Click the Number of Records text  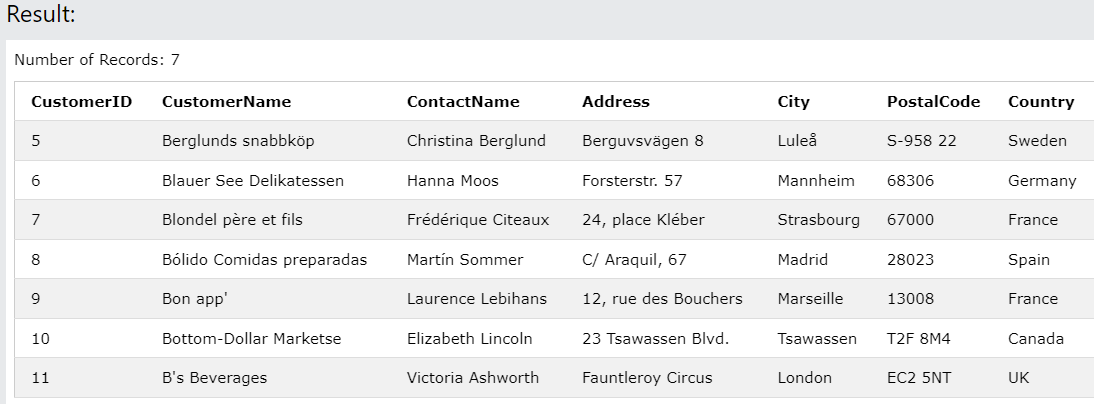pos(97,60)
